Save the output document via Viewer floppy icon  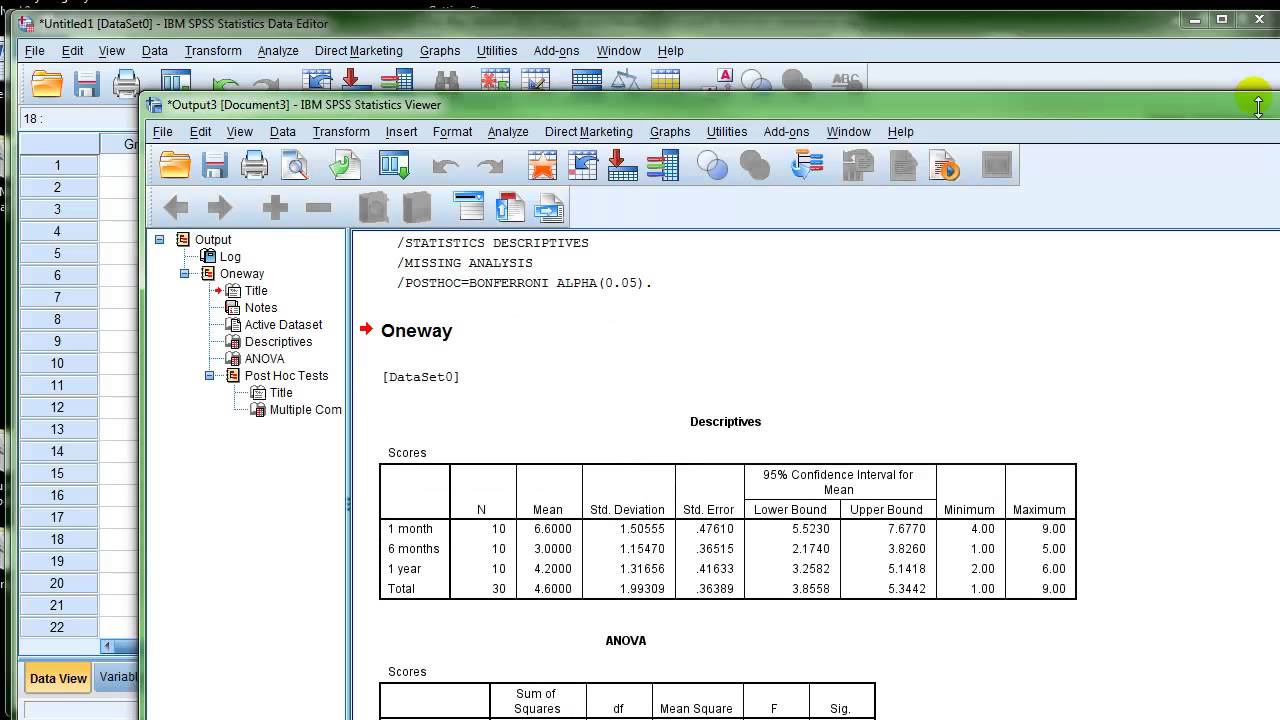point(215,165)
